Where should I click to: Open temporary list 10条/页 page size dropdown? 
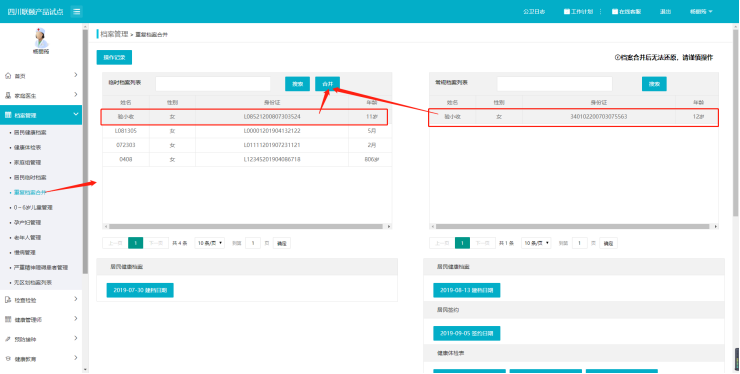[x=210, y=243]
